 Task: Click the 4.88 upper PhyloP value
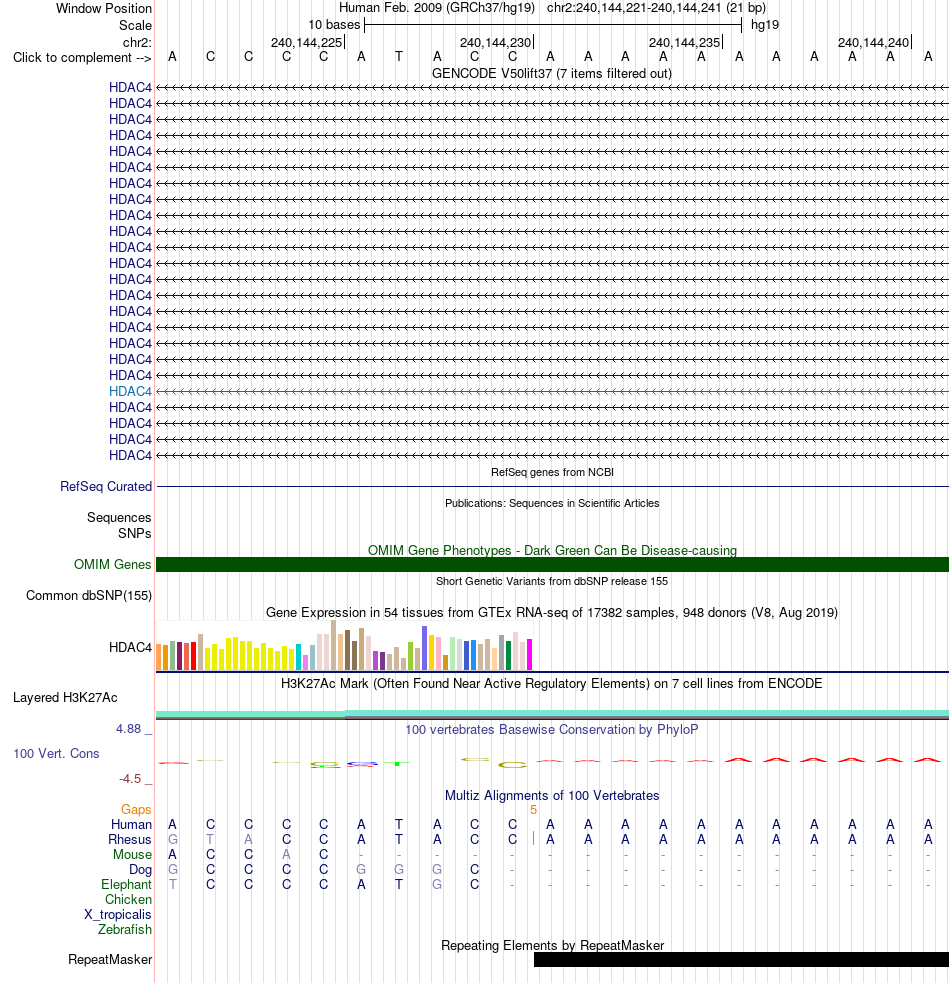pos(129,729)
